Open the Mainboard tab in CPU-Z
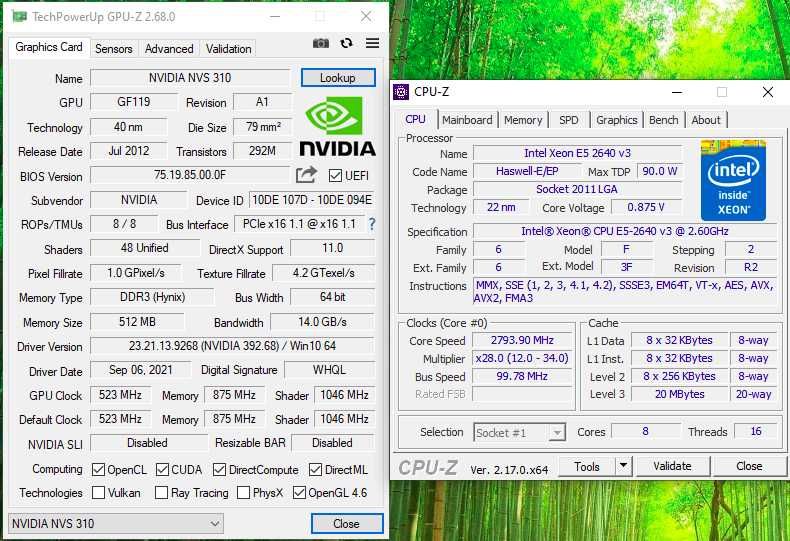This screenshot has width=790, height=541. pyautogui.click(x=467, y=120)
